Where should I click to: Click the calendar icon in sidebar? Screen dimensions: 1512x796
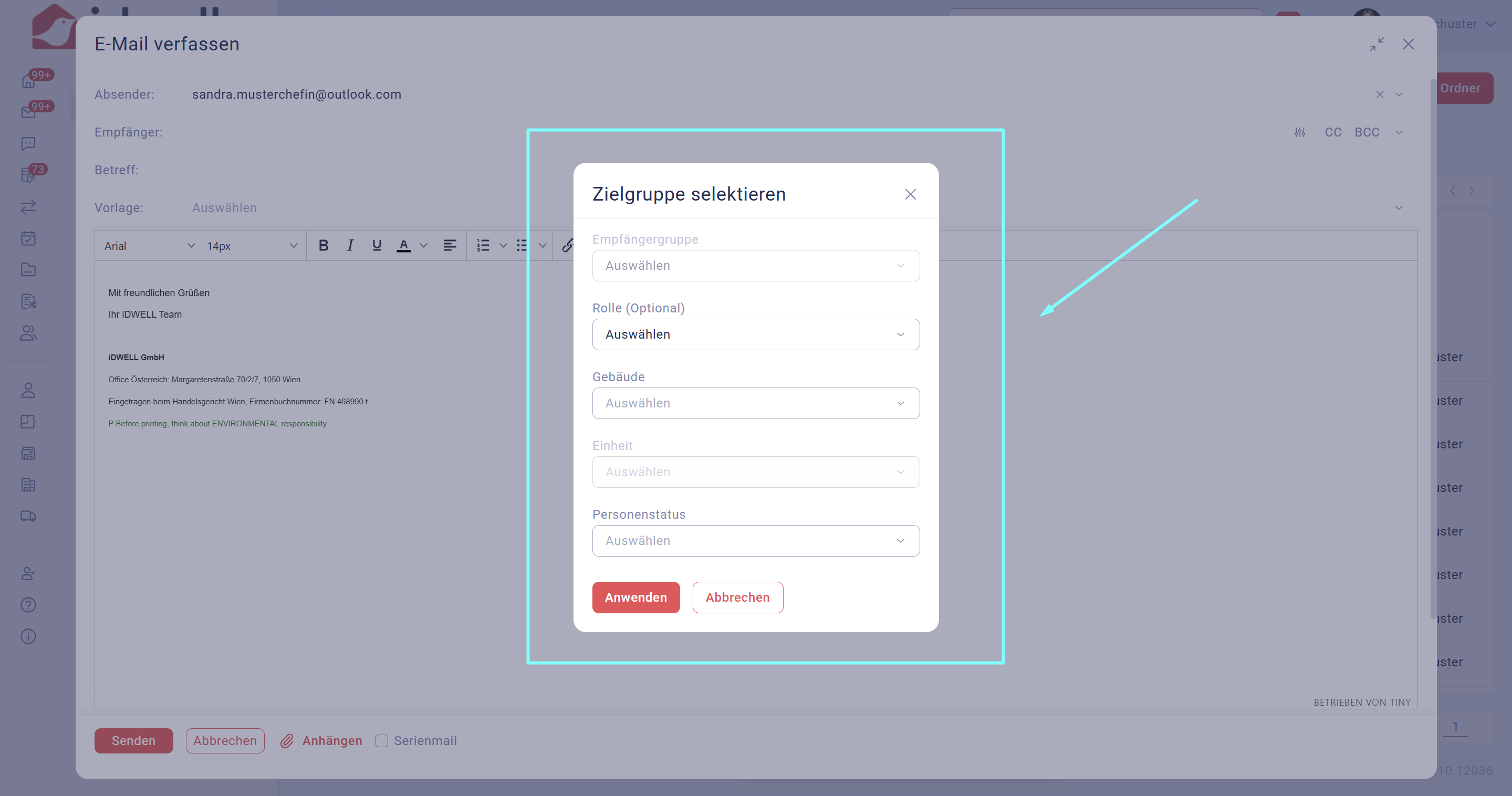point(28,238)
